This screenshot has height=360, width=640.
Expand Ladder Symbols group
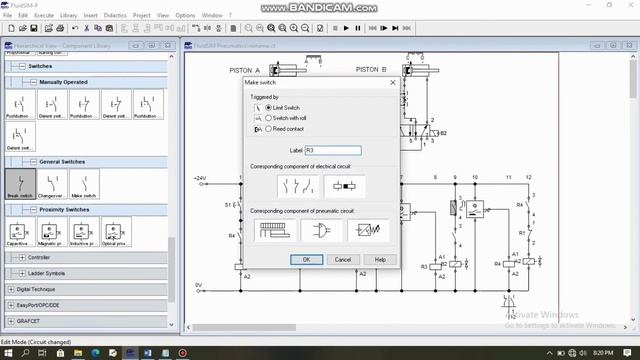[x=22, y=273]
